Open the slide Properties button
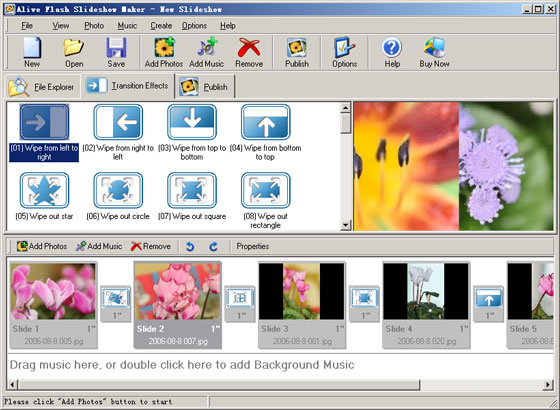560x410 pixels. (252, 246)
